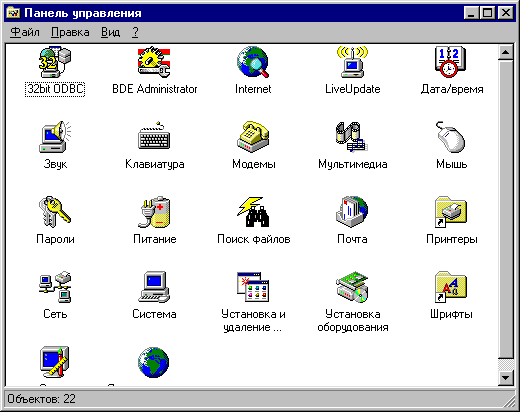Close the Панель управления window

click(x=506, y=13)
